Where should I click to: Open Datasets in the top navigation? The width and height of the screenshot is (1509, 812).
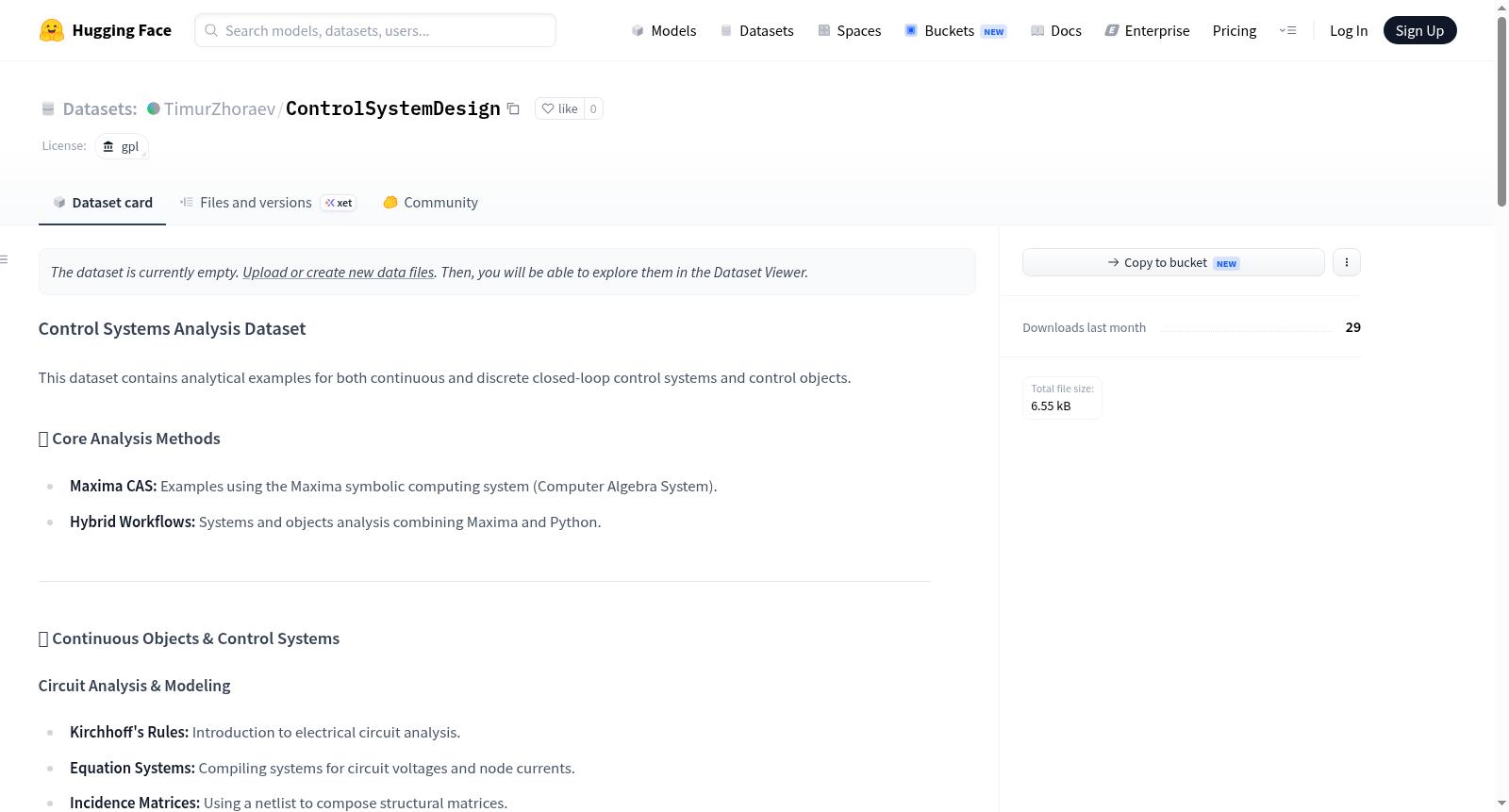(x=757, y=30)
